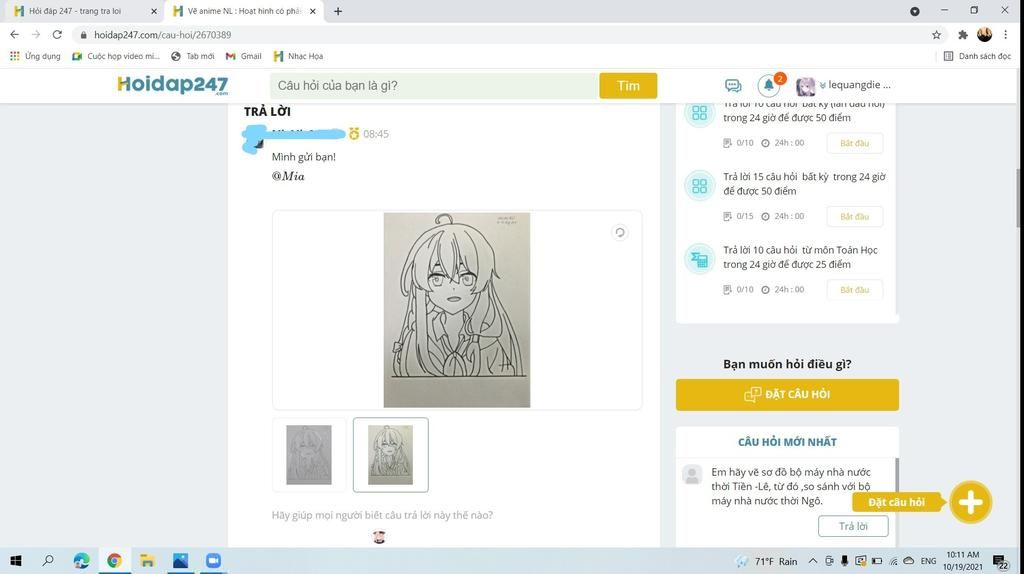Open Danh sách đọc reading list

(977, 56)
